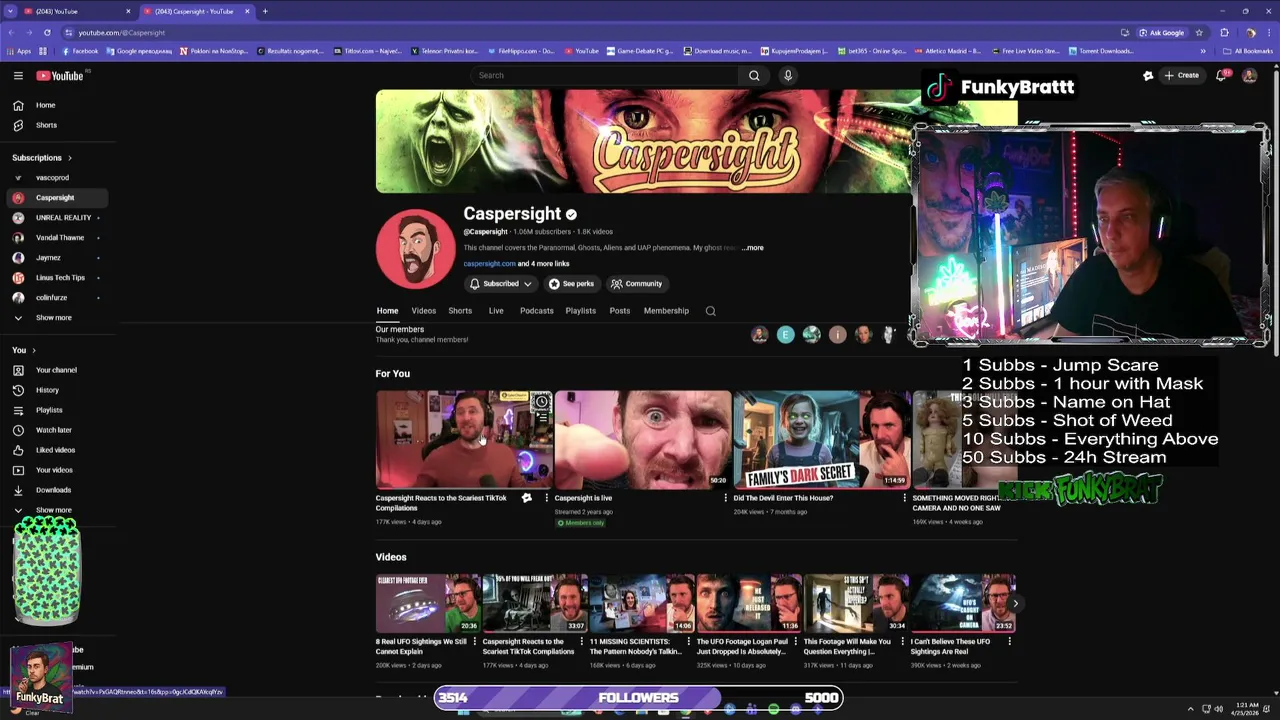1280x720 pixels.
Task: Click the See perks button
Action: point(571,284)
